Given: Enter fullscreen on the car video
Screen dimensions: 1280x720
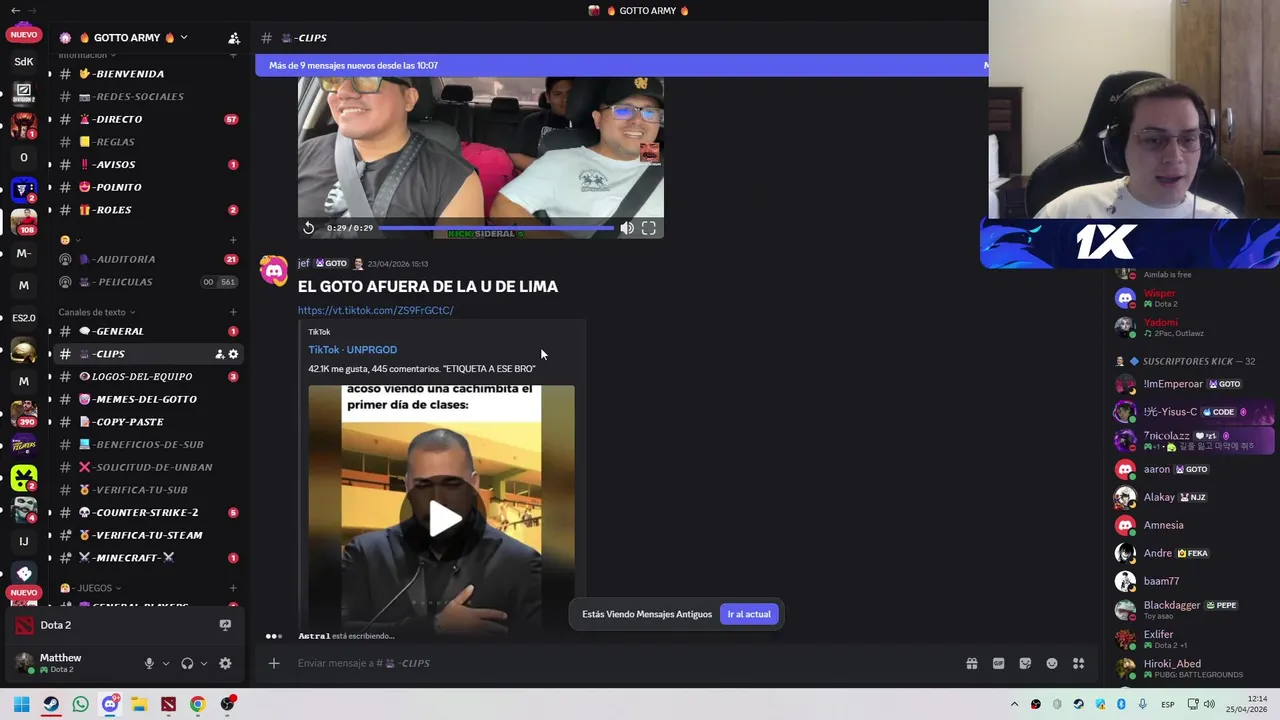Looking at the screenshot, I should click(649, 228).
